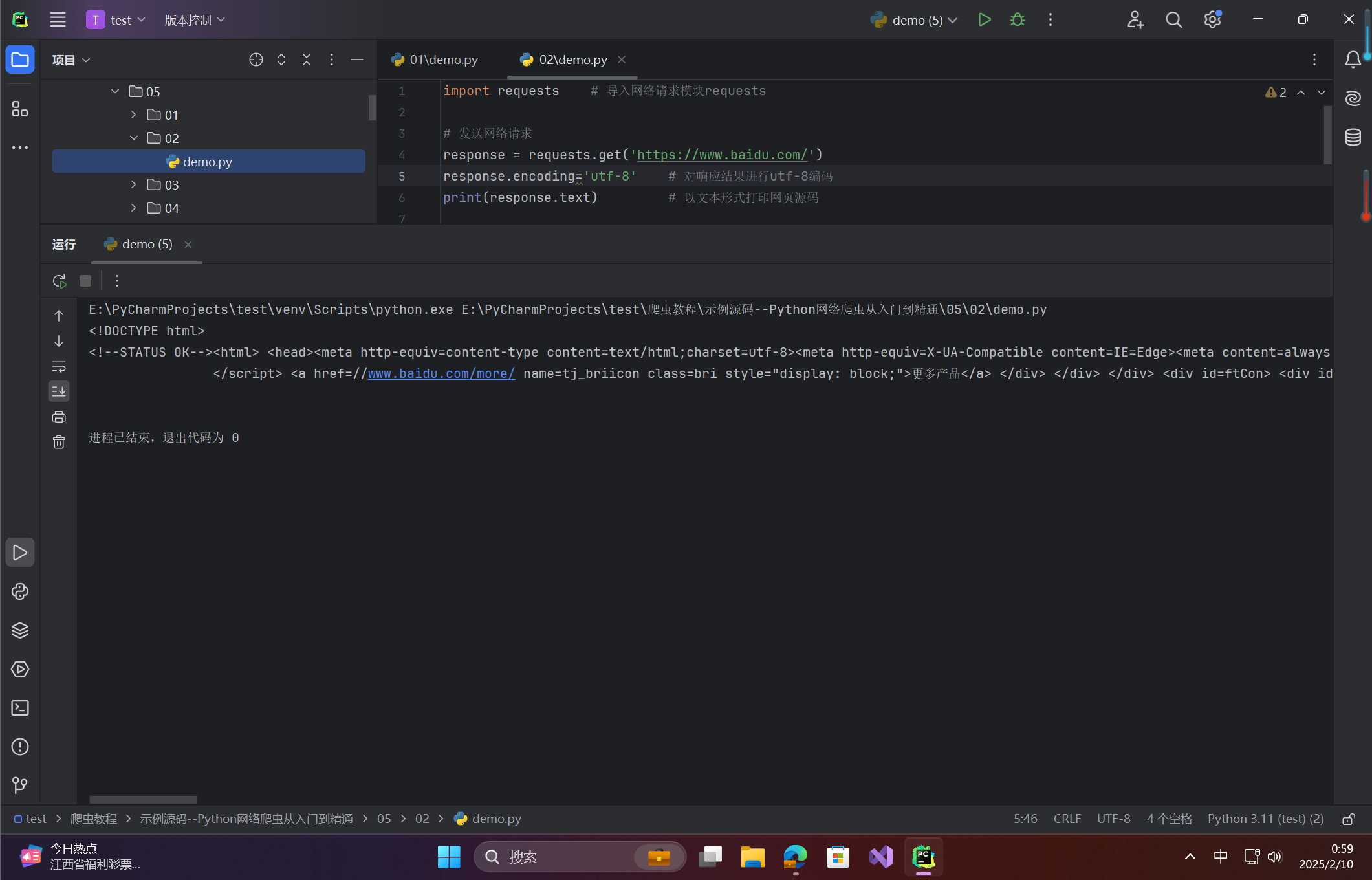This screenshot has width=1372, height=880.
Task: Rerun demo in the Run panel
Action: tap(59, 281)
